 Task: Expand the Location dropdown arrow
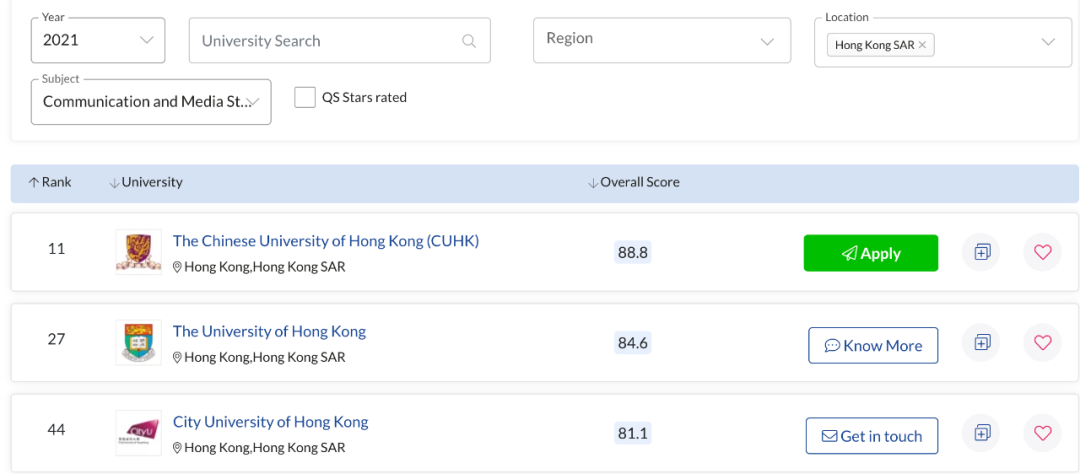click(1048, 42)
